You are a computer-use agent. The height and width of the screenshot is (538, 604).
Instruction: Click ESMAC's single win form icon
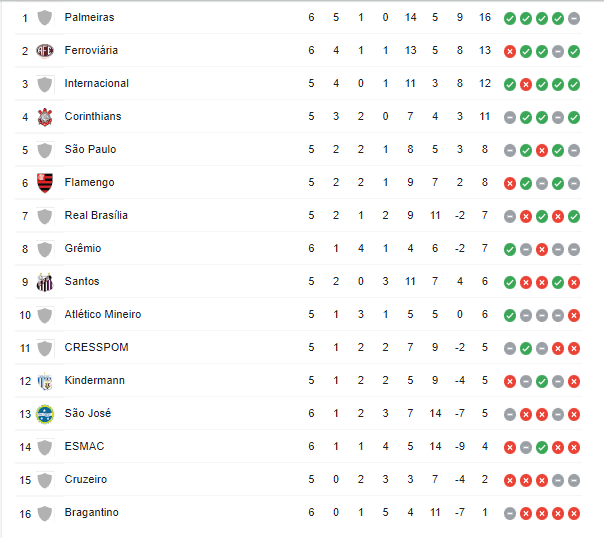(542, 446)
